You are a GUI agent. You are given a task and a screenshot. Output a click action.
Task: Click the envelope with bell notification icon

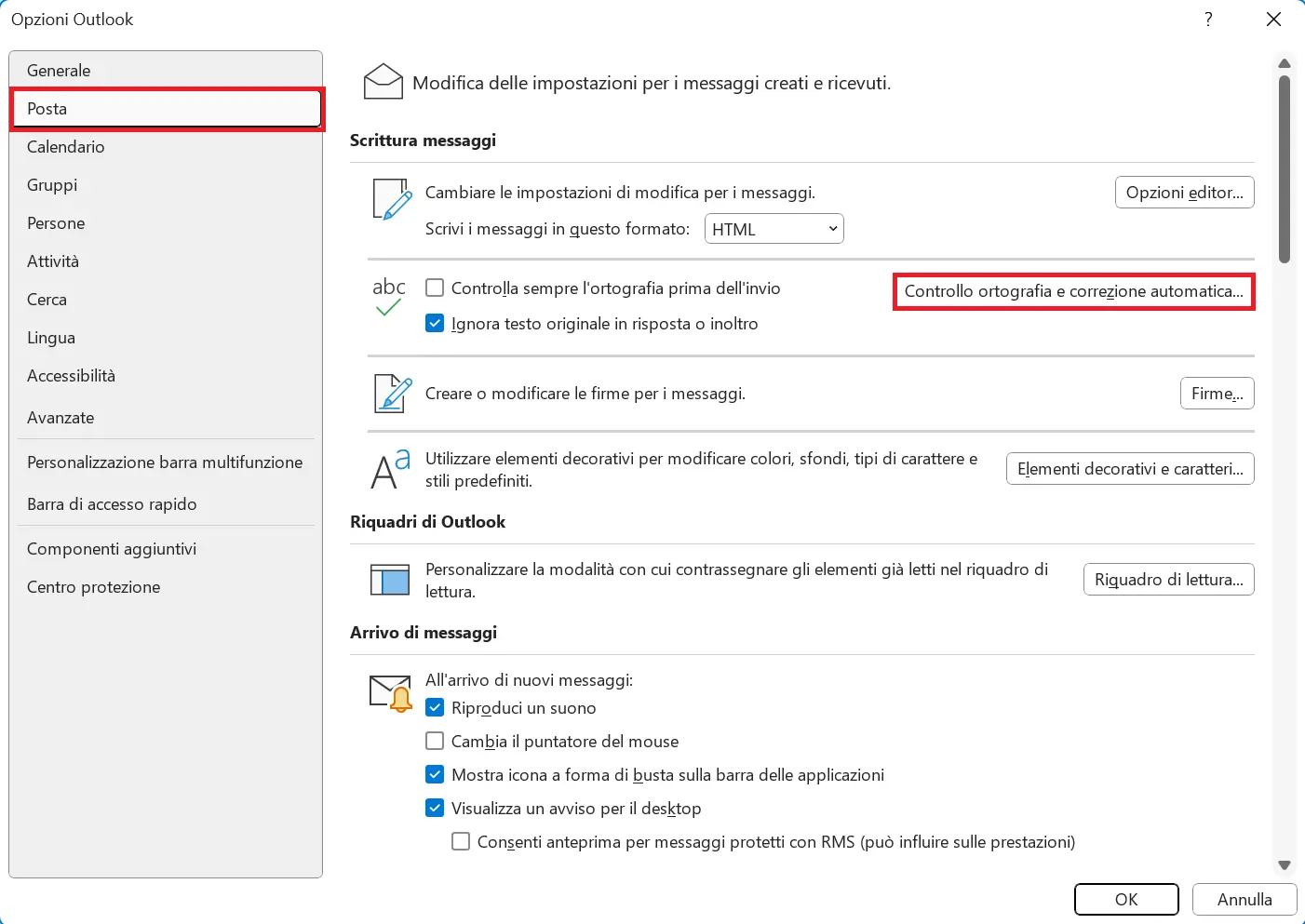[x=391, y=693]
